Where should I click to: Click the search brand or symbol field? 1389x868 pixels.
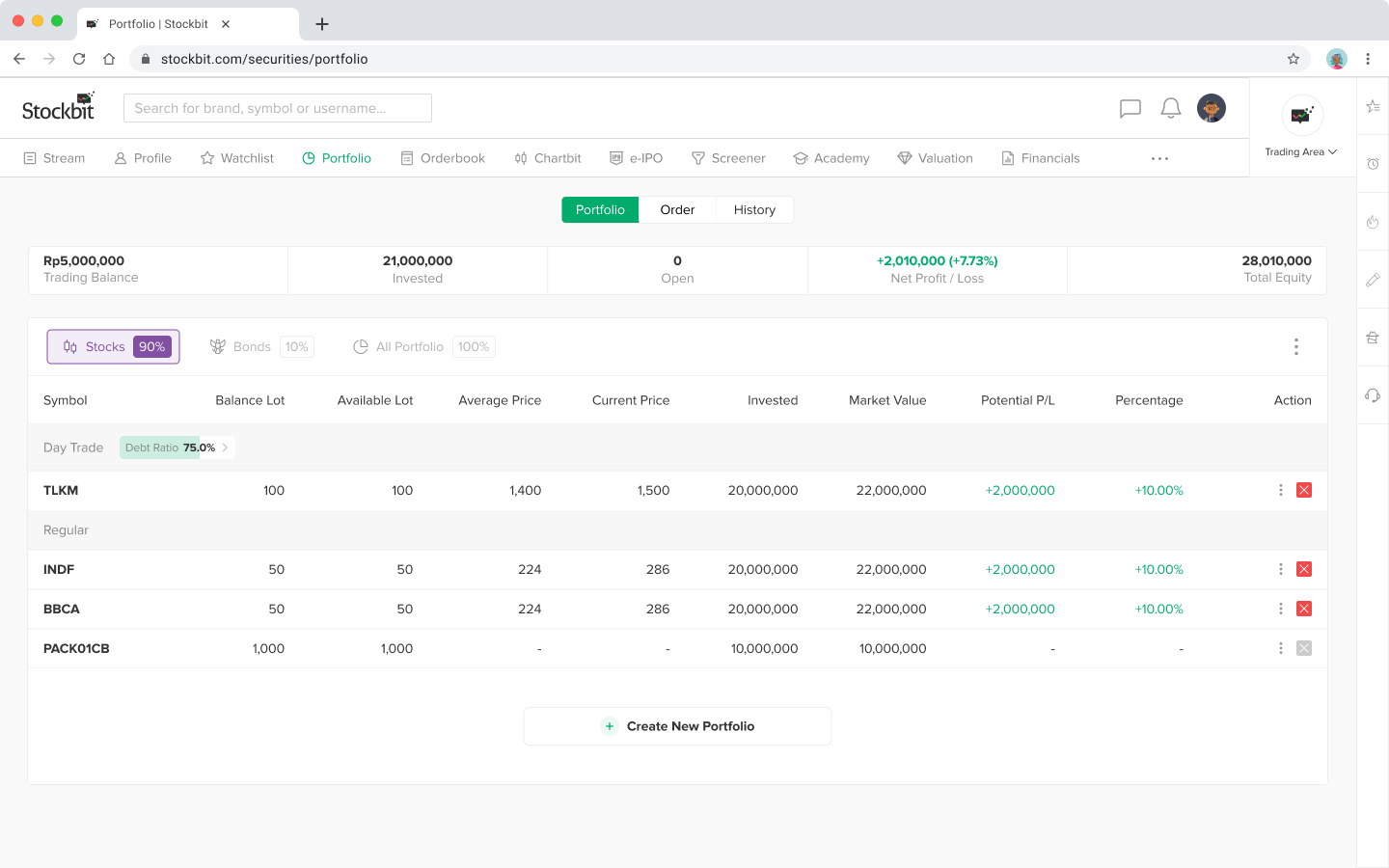[x=278, y=108]
